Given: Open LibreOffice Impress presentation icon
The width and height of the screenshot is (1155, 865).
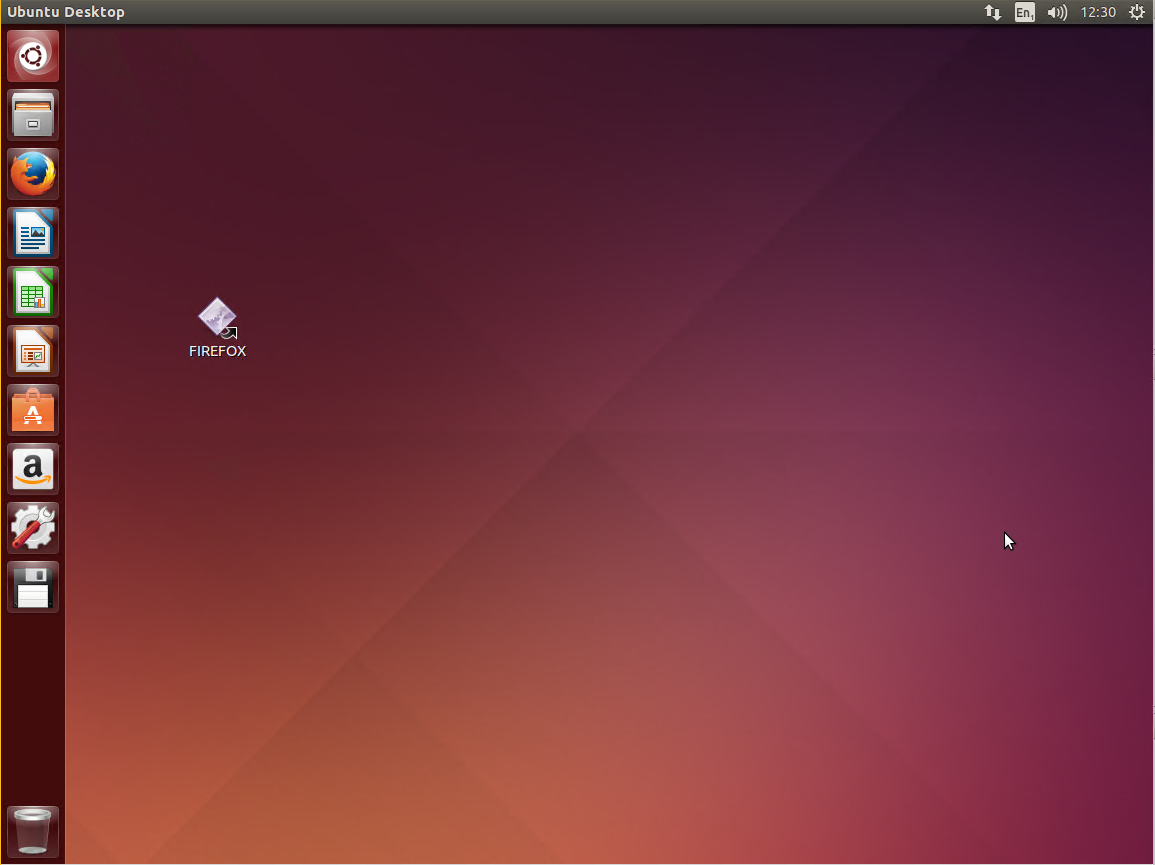Looking at the screenshot, I should pos(33,351).
